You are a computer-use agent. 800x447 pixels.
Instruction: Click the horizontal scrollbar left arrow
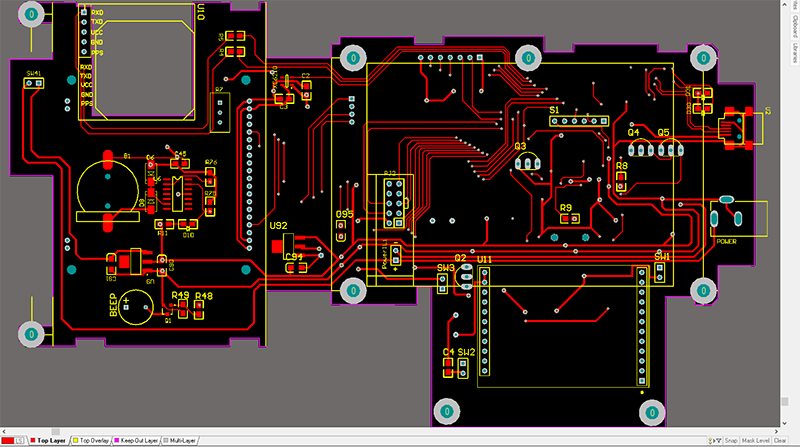pyautogui.click(x=4, y=432)
